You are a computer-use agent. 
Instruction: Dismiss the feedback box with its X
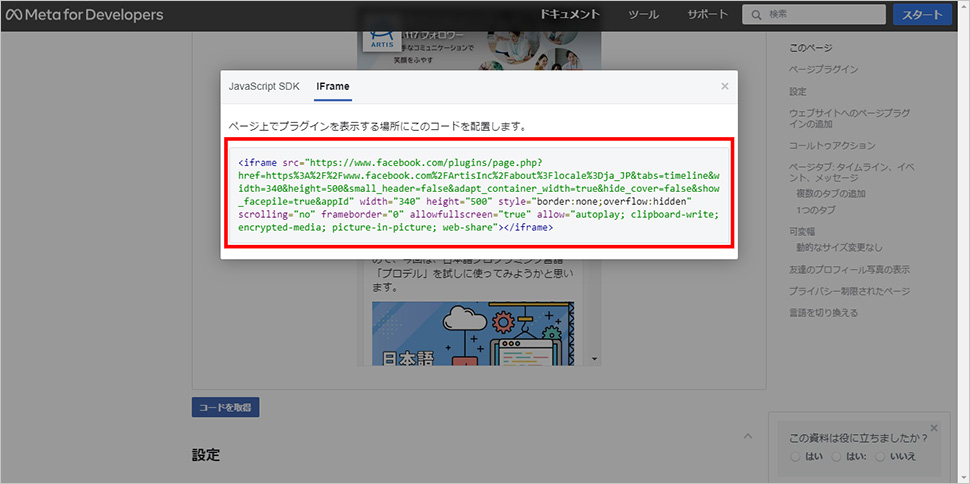[x=934, y=428]
